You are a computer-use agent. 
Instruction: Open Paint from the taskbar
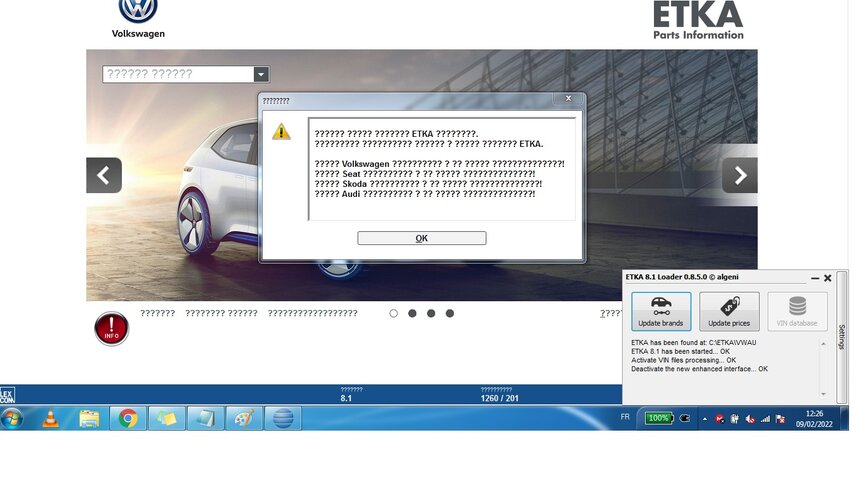244,418
